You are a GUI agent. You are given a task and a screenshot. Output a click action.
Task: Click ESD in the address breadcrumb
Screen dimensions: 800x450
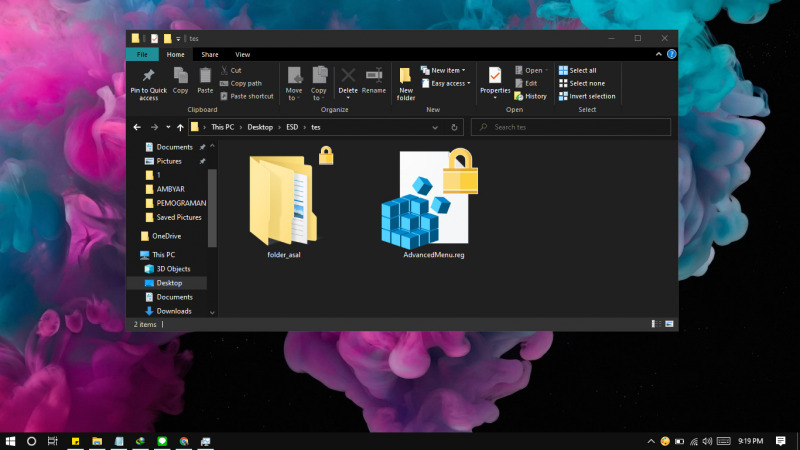click(x=292, y=127)
